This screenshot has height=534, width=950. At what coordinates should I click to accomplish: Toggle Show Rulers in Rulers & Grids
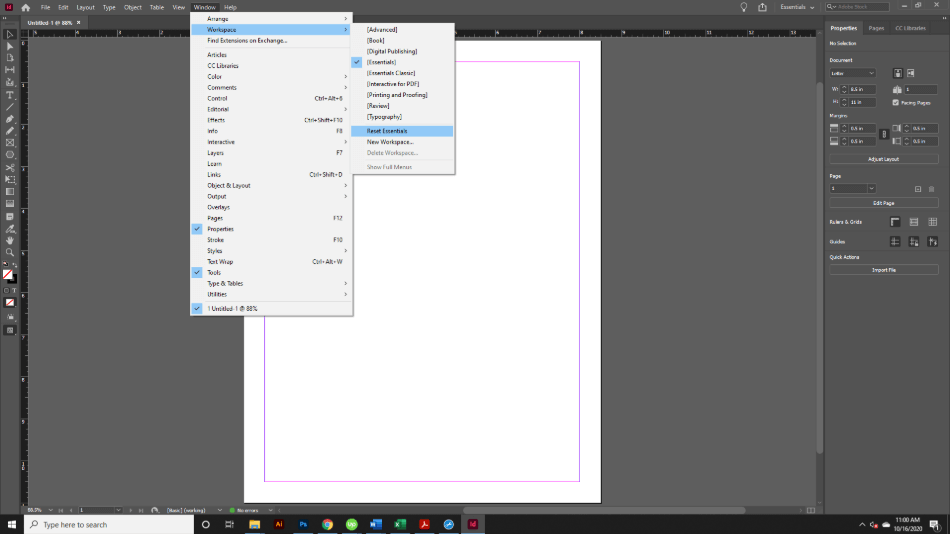(x=895, y=222)
